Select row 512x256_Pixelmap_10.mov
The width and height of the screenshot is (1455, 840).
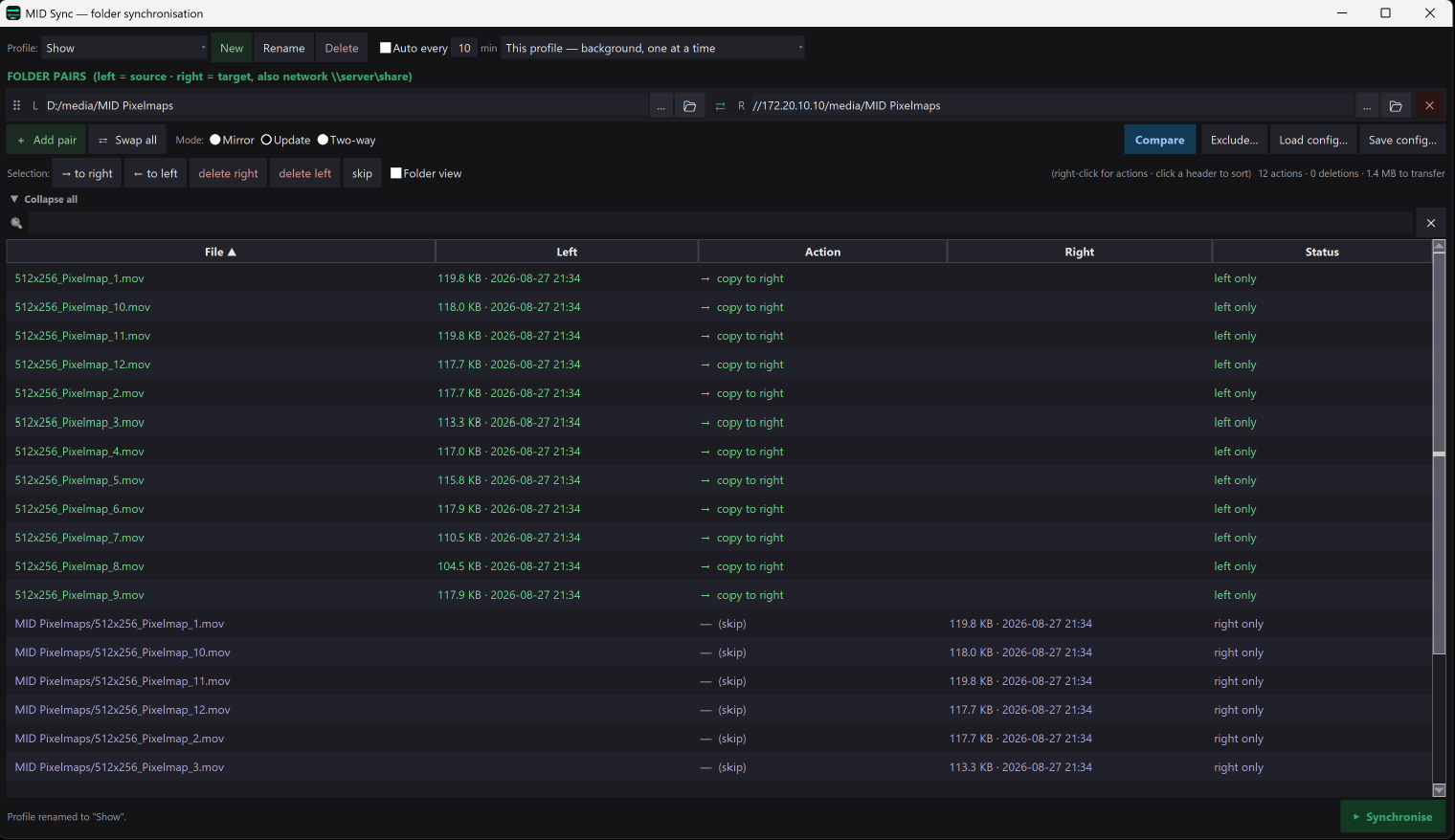point(719,307)
